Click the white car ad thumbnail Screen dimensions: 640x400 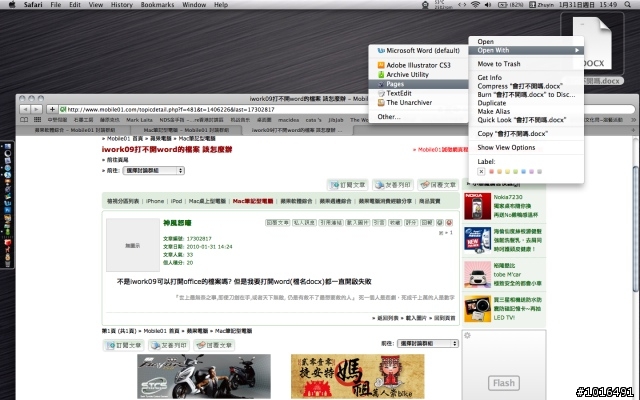[477, 275]
